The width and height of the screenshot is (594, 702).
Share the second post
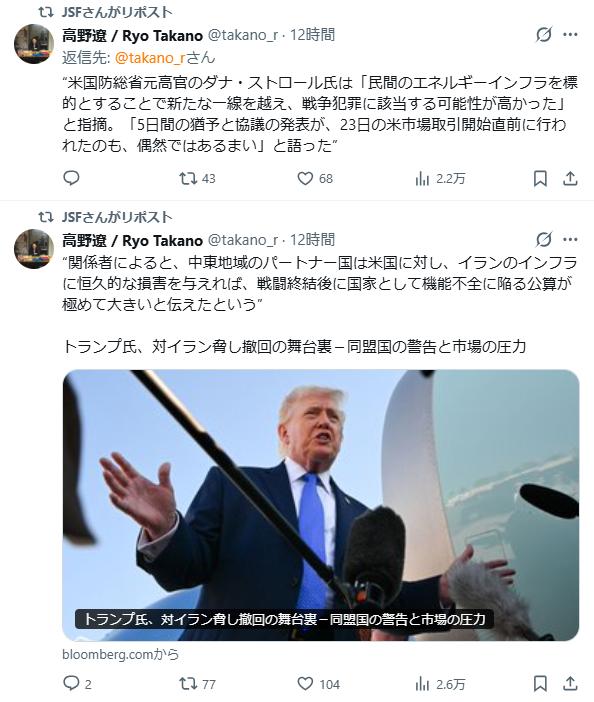pyautogui.click(x=570, y=684)
